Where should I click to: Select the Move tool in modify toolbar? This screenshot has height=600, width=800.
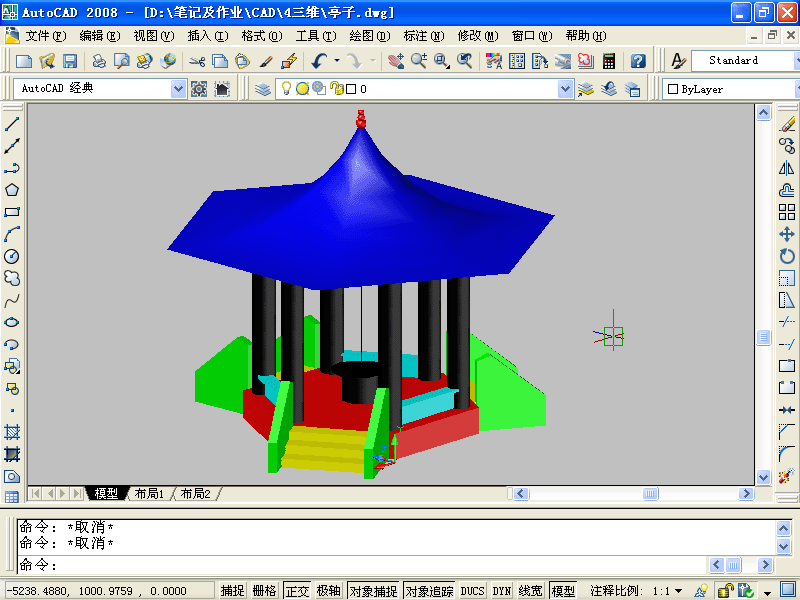click(787, 234)
